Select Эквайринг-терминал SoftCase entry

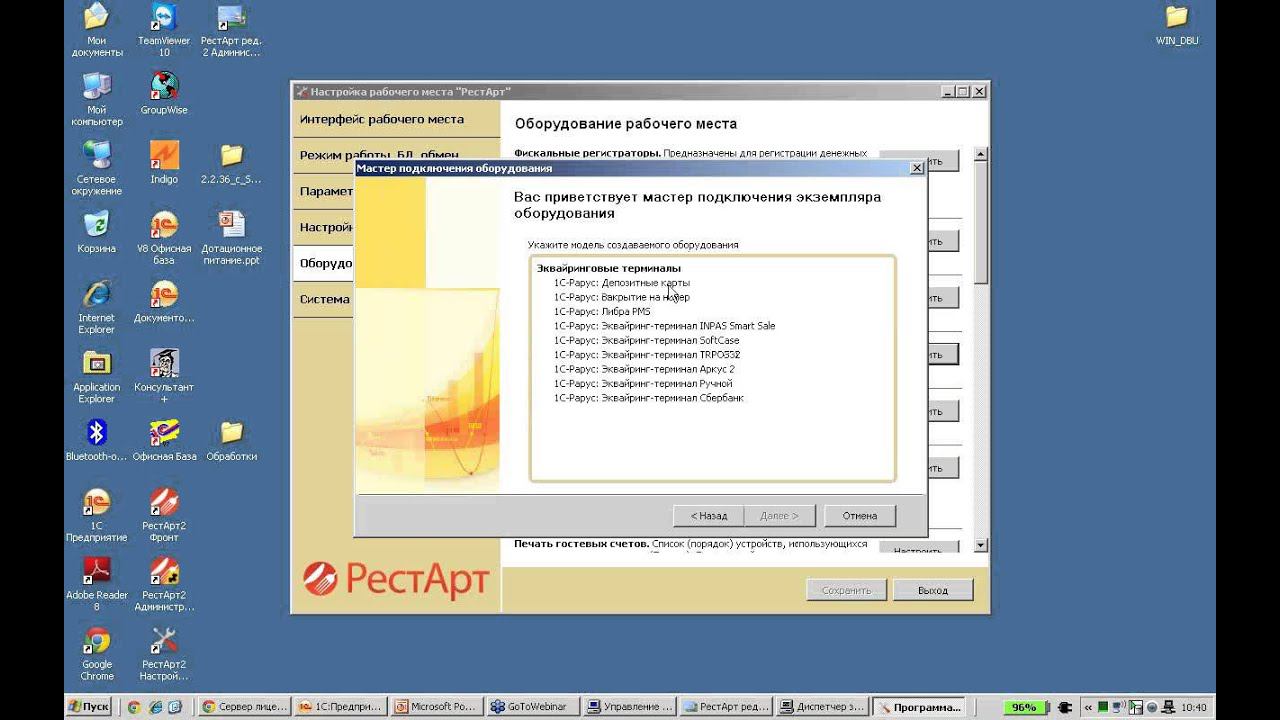point(646,340)
